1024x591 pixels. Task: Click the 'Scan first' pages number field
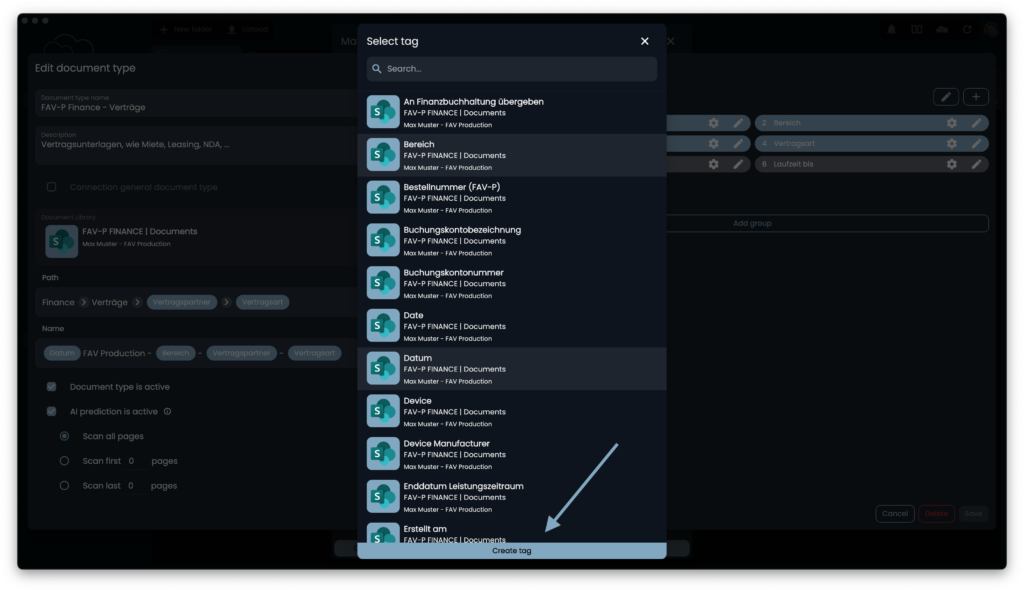(x=135, y=461)
